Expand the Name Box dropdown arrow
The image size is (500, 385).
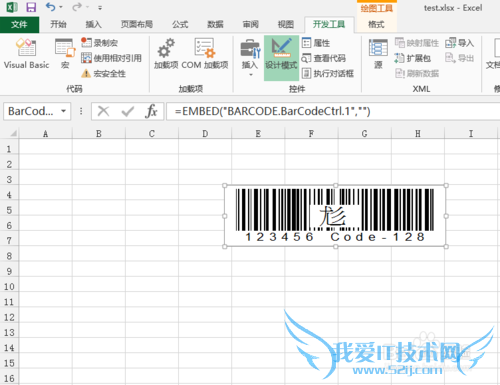(64, 111)
